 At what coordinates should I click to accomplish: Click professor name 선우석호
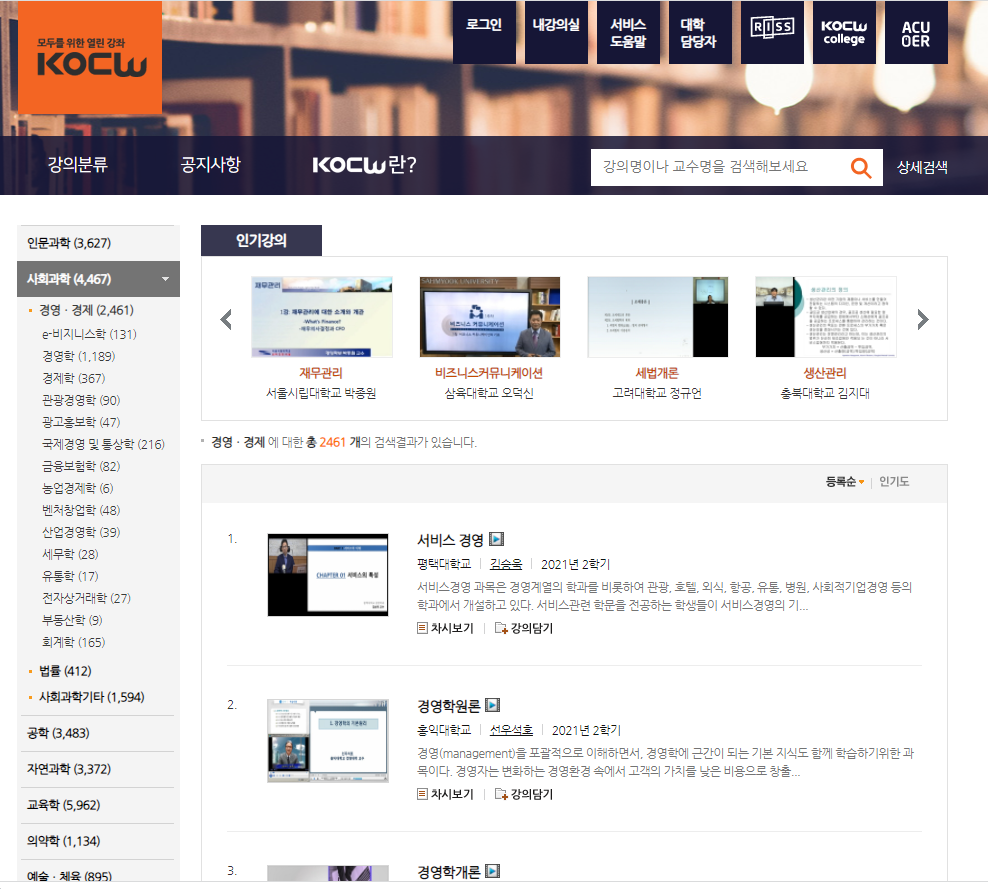pos(511,730)
